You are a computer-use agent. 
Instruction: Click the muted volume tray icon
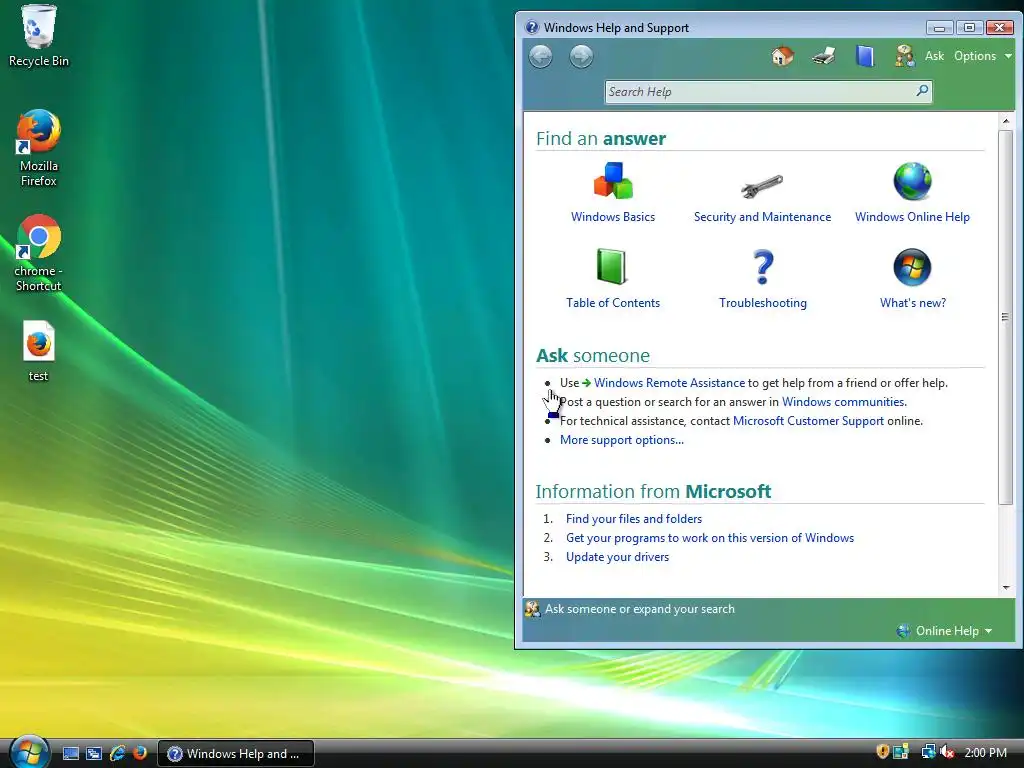click(x=947, y=752)
